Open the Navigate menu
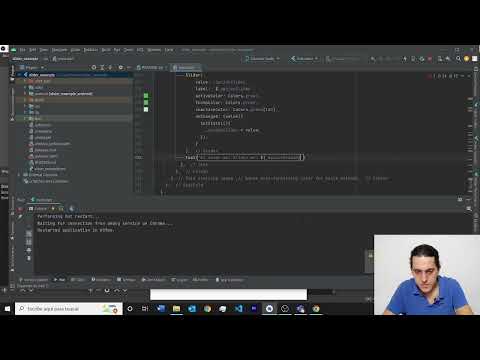 pos(59,50)
